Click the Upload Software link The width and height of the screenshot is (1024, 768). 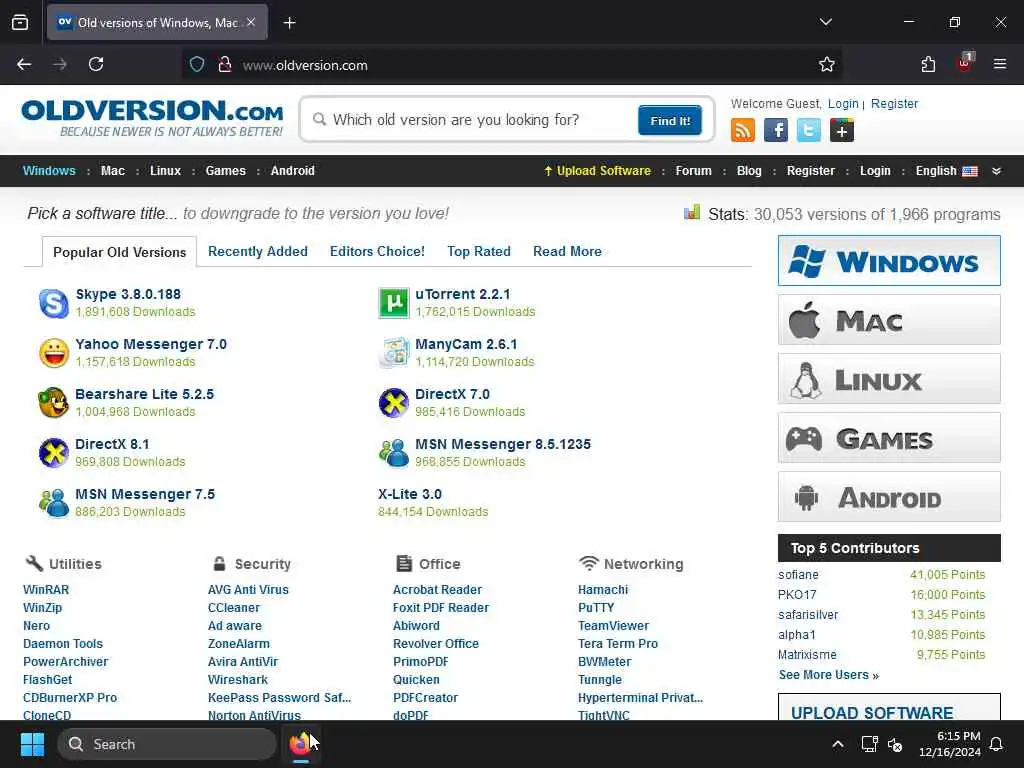[x=598, y=171]
